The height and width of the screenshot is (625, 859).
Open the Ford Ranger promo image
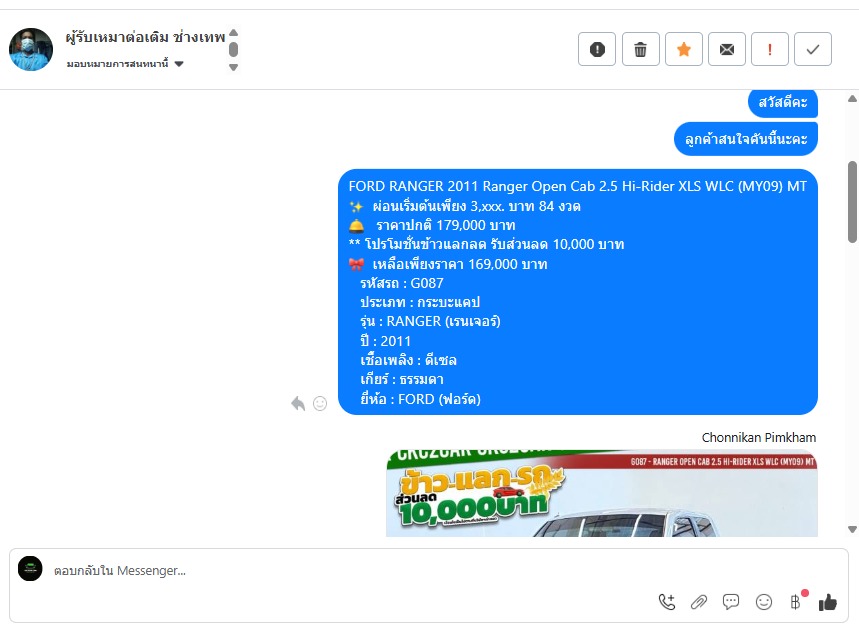point(602,493)
